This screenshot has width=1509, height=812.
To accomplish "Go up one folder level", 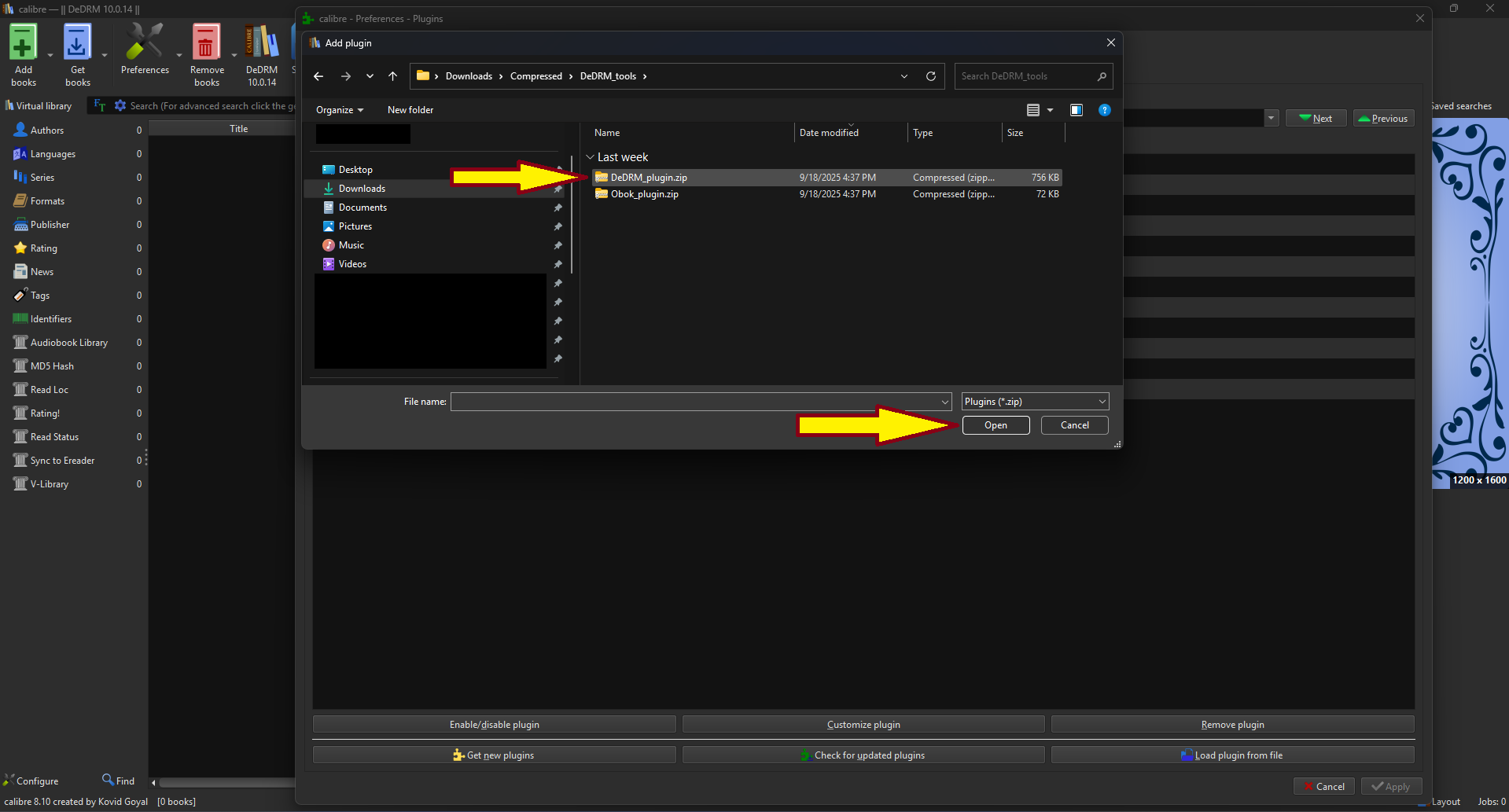I will [393, 76].
